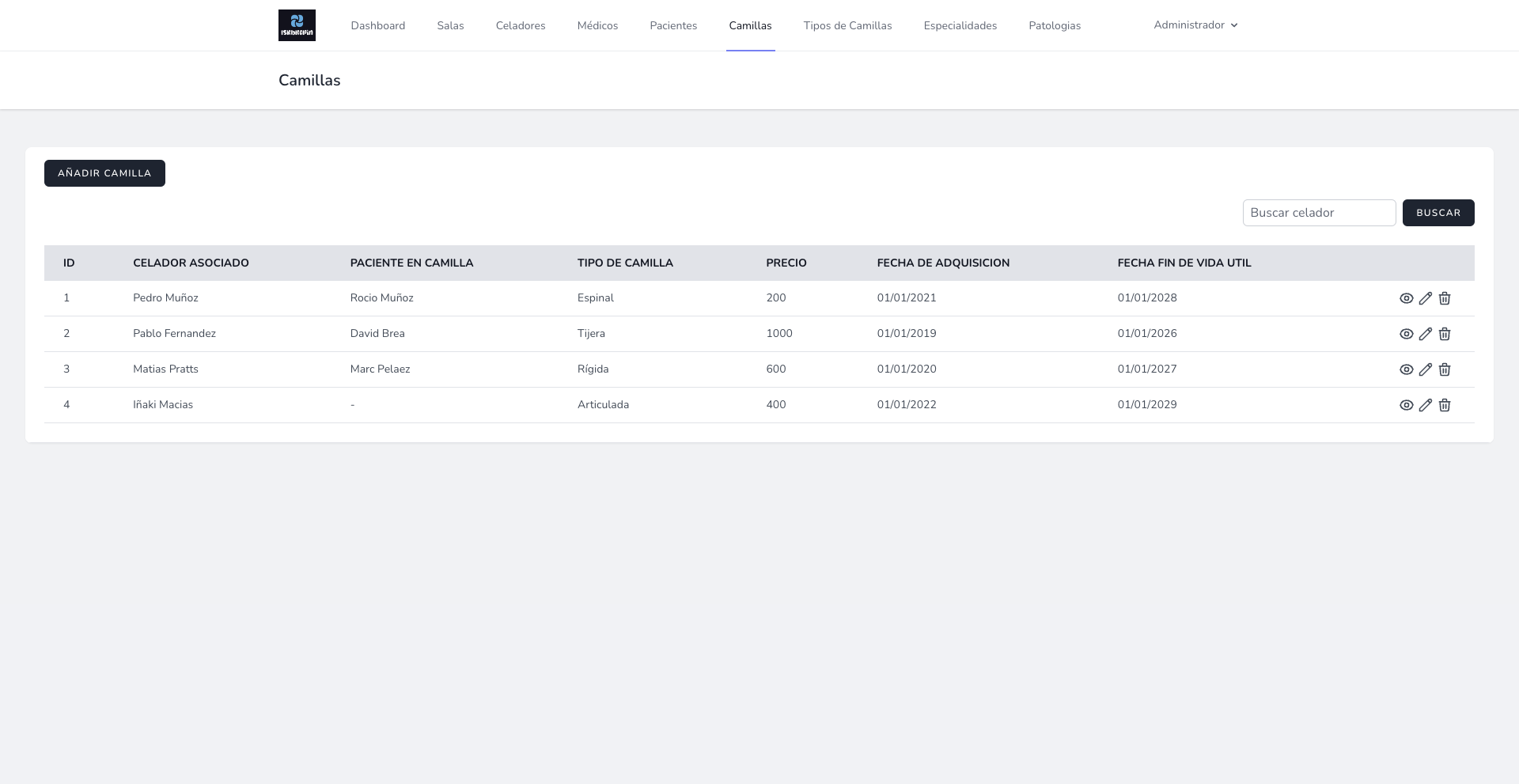1519x784 pixels.
Task: Click the app logo in the navbar
Action: pos(297,25)
